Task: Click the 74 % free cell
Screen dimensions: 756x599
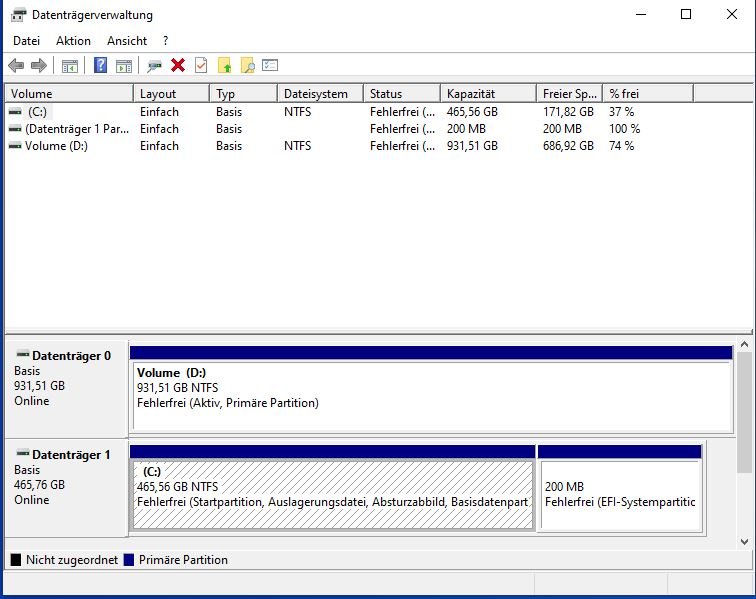Action: point(621,146)
